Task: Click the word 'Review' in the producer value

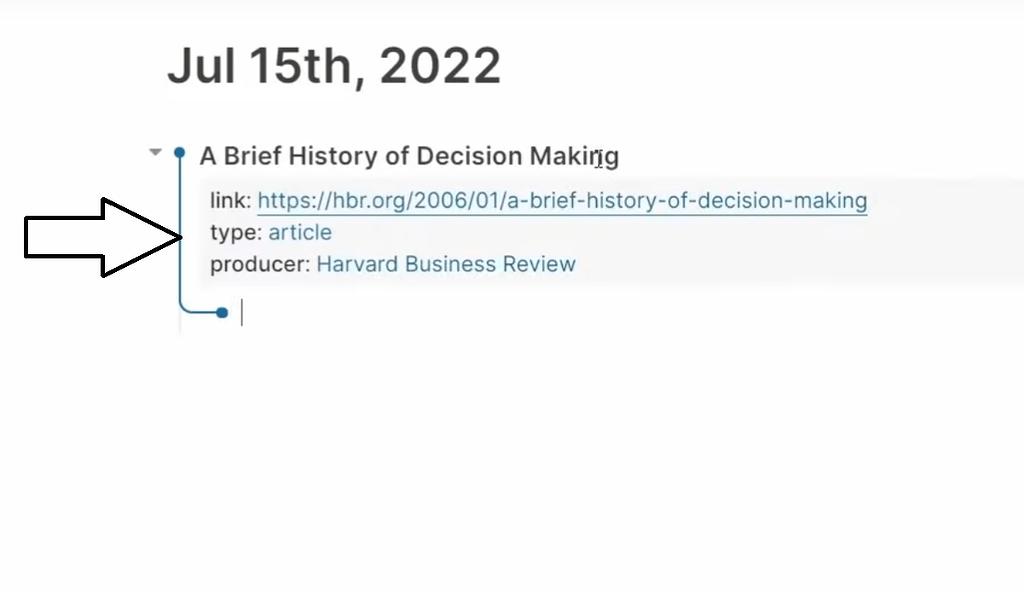Action: point(543,265)
